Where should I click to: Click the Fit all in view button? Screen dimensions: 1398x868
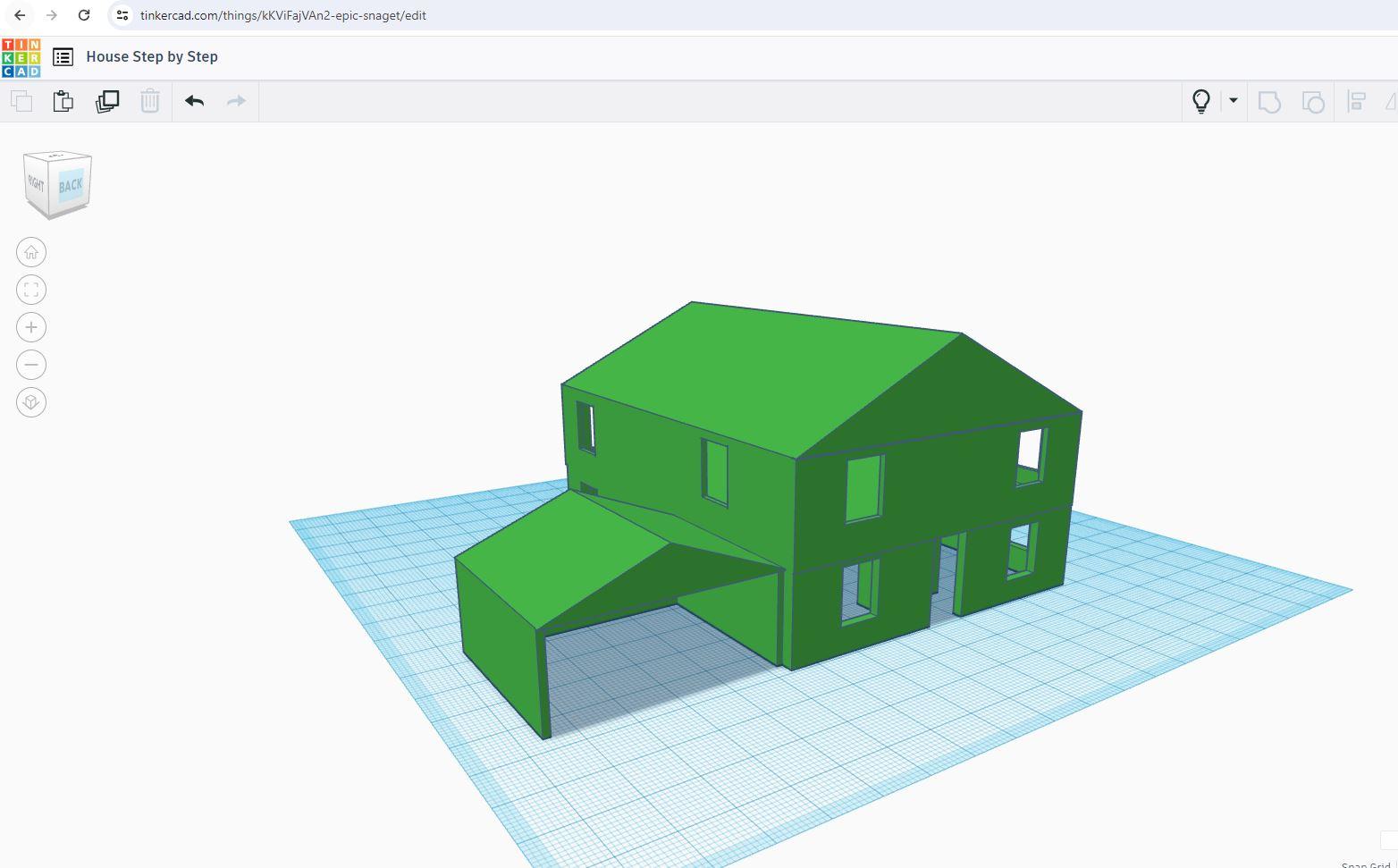coord(31,290)
